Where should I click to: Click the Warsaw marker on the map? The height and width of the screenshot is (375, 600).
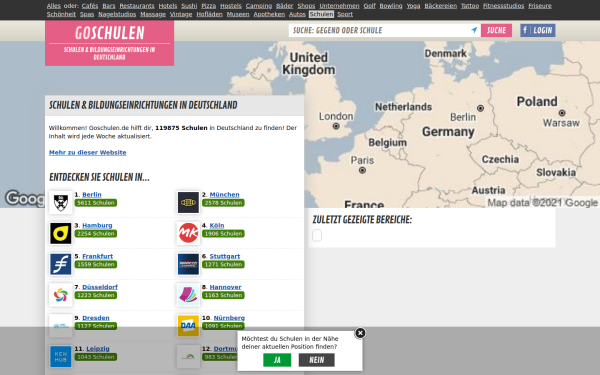click(562, 113)
